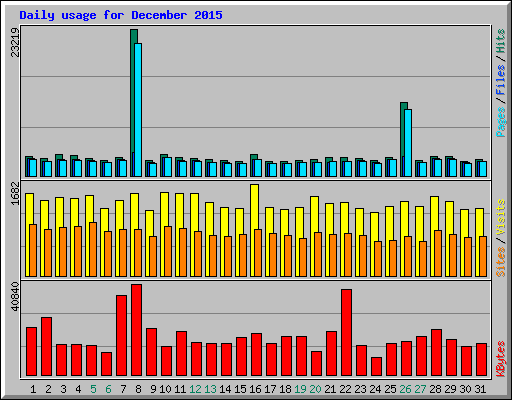
Task: Select the red KBytes bar for day 2
Action: (x=46, y=347)
